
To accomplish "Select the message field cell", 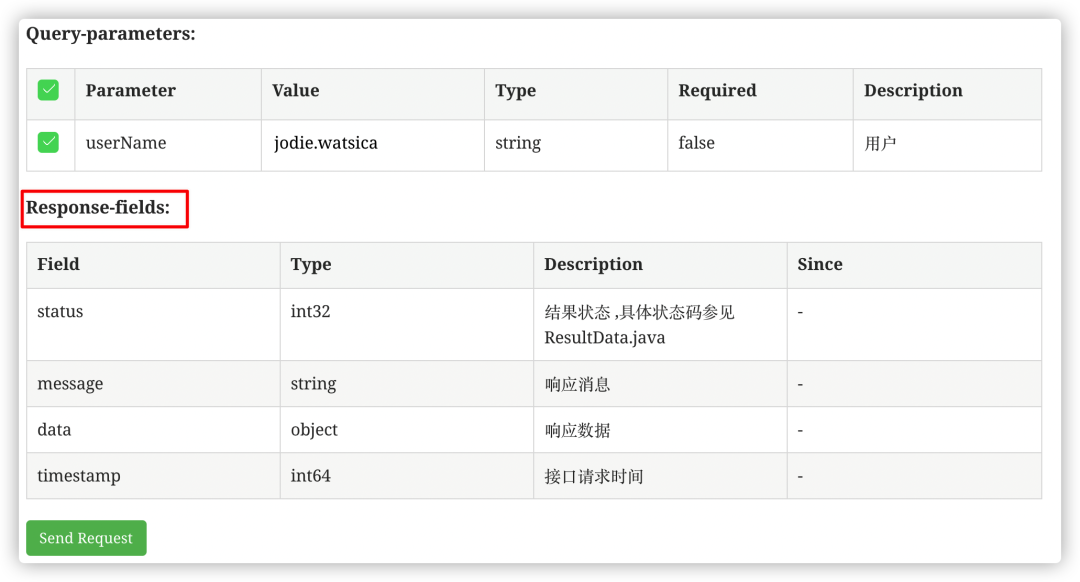I will 154,384.
